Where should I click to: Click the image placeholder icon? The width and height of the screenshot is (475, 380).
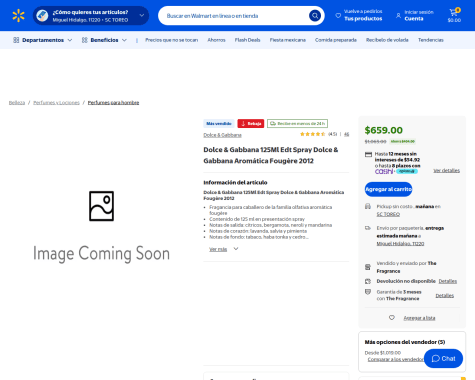click(x=101, y=206)
